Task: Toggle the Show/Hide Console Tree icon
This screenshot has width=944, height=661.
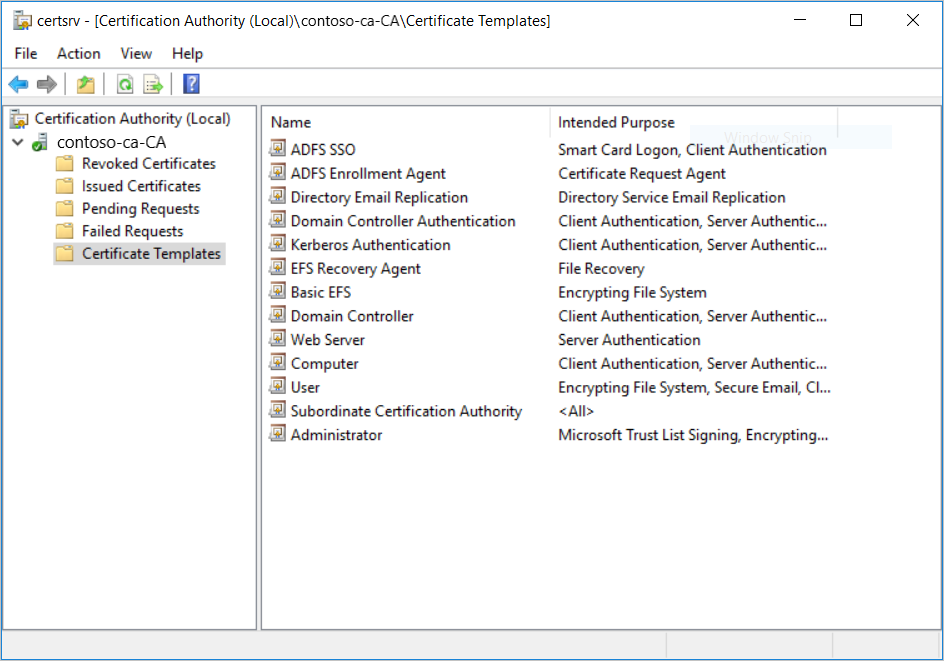Action: [x=85, y=84]
